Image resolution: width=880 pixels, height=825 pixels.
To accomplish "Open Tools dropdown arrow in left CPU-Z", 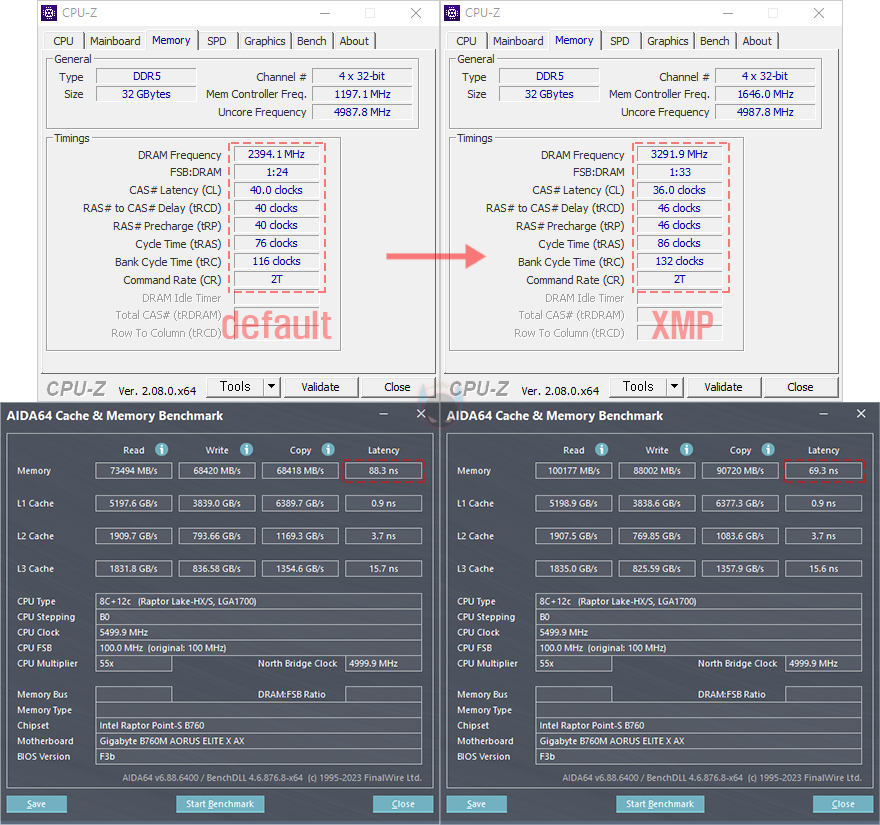I will pos(272,386).
